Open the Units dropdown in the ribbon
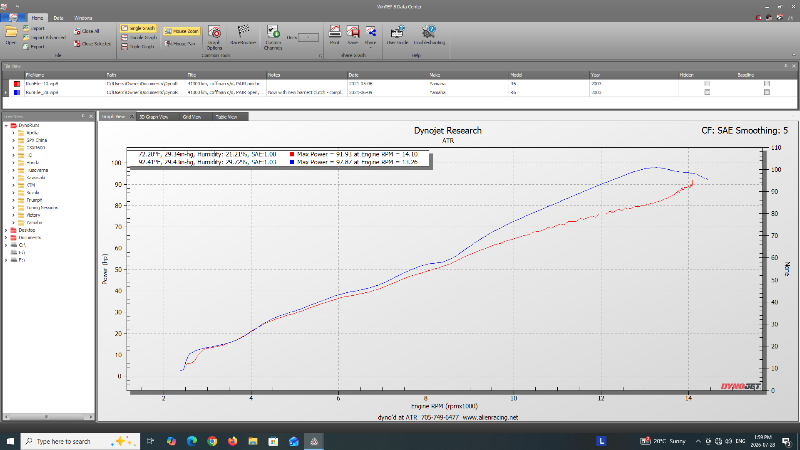The height and width of the screenshot is (450, 800). (x=308, y=37)
